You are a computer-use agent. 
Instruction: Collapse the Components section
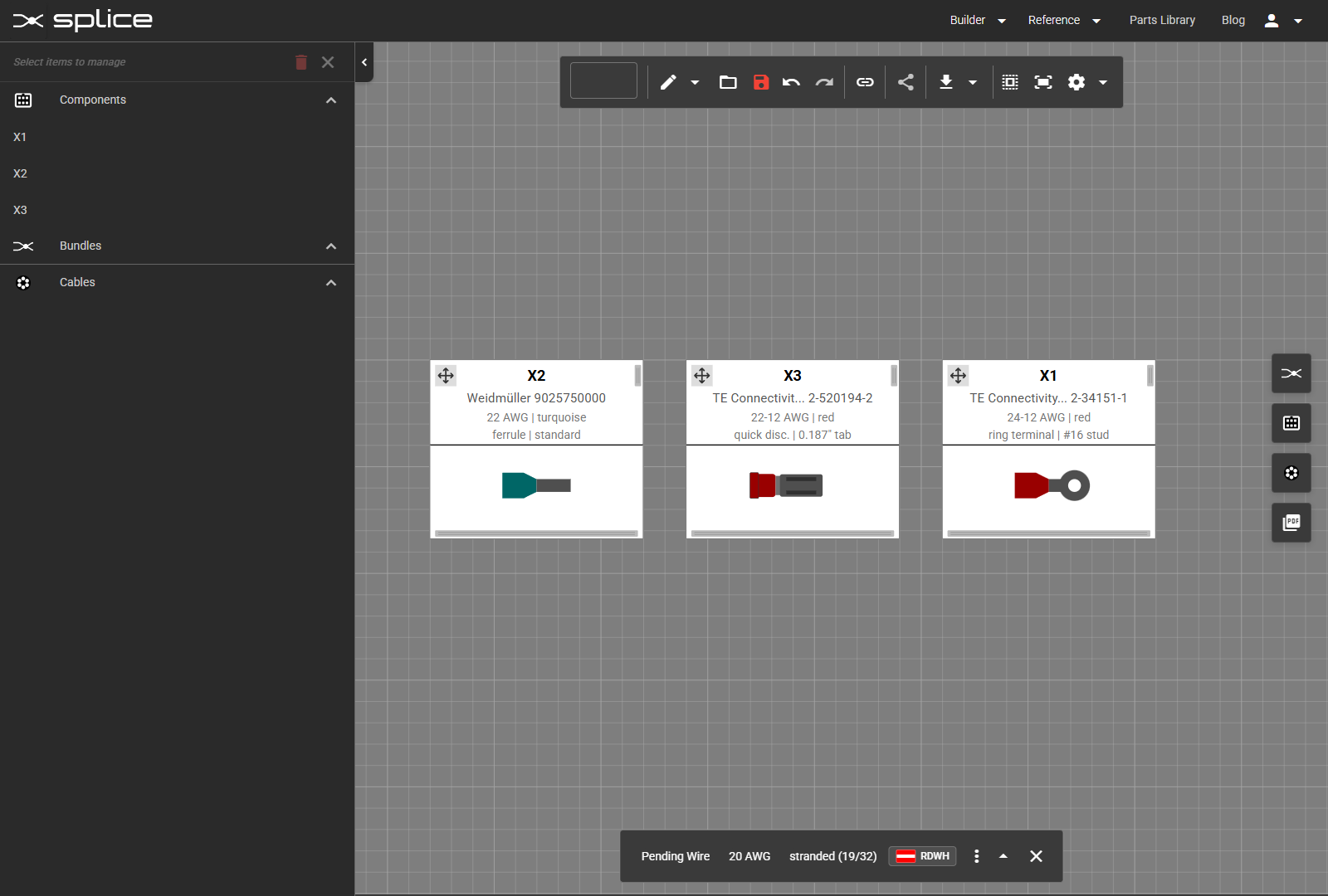331,100
